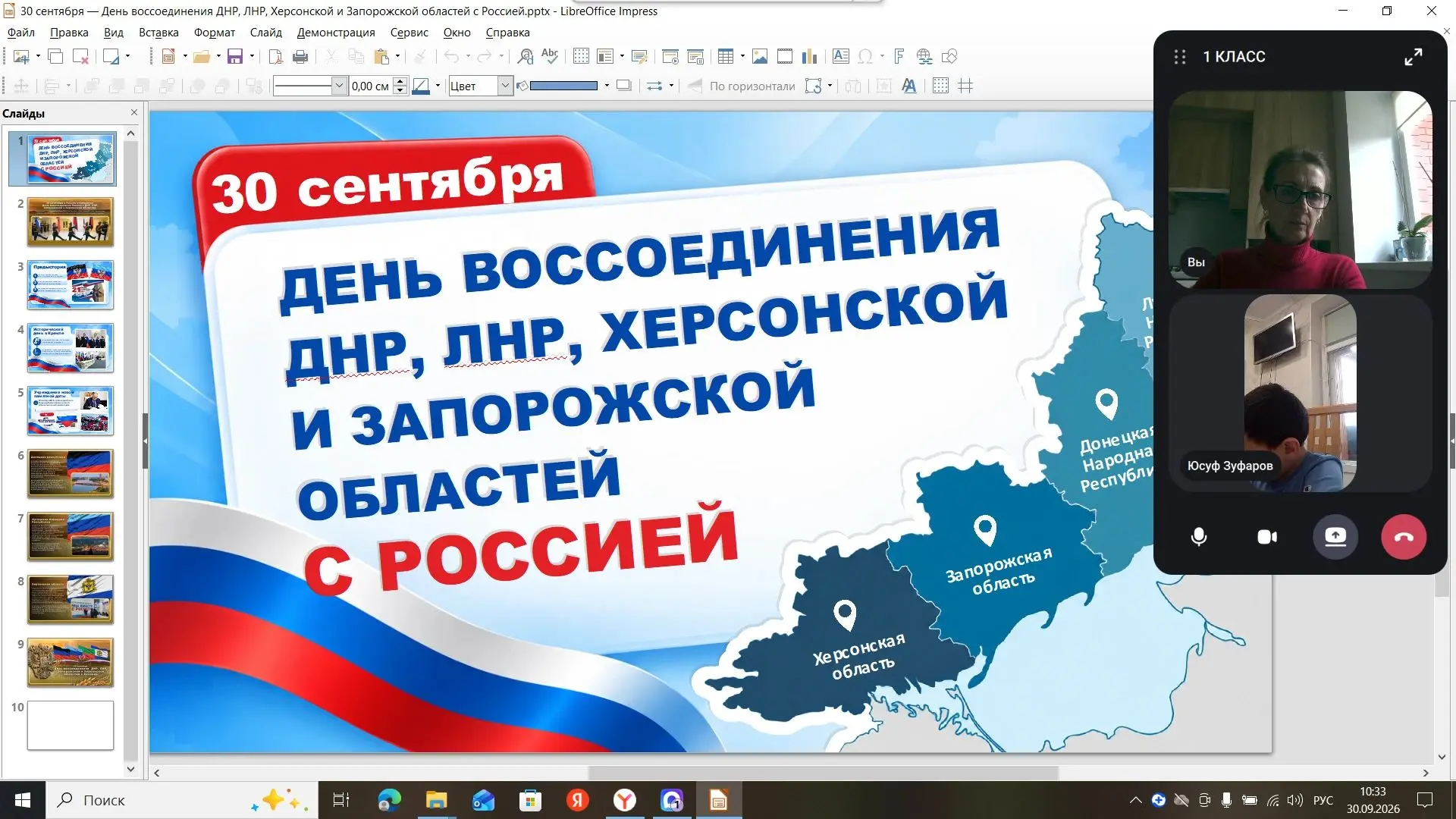
Task: Open Yandex Browser from the taskbar
Action: click(x=624, y=800)
